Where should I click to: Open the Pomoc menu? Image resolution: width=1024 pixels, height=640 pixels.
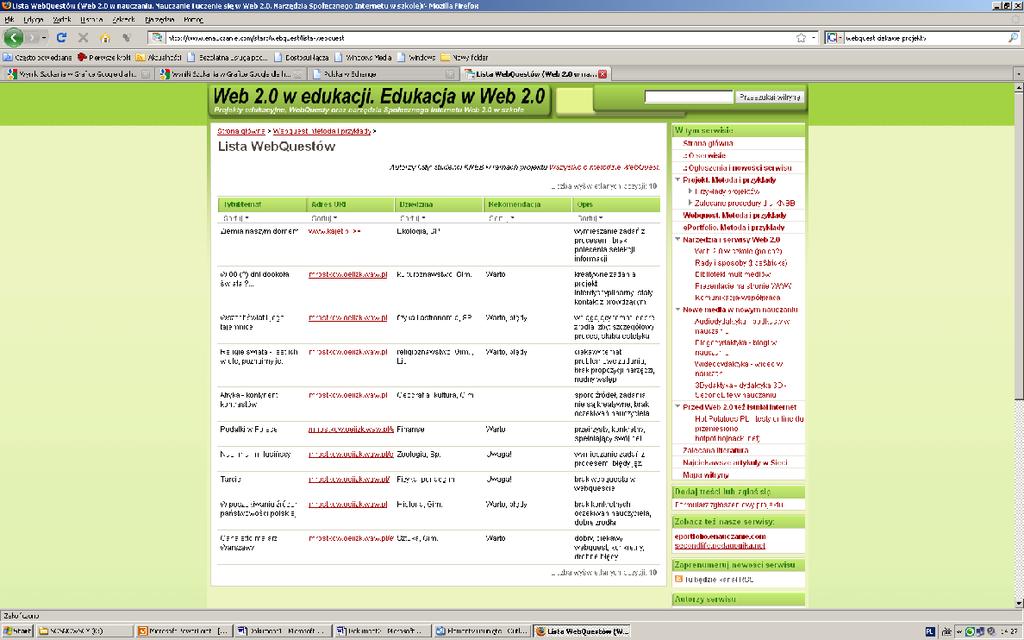193,20
